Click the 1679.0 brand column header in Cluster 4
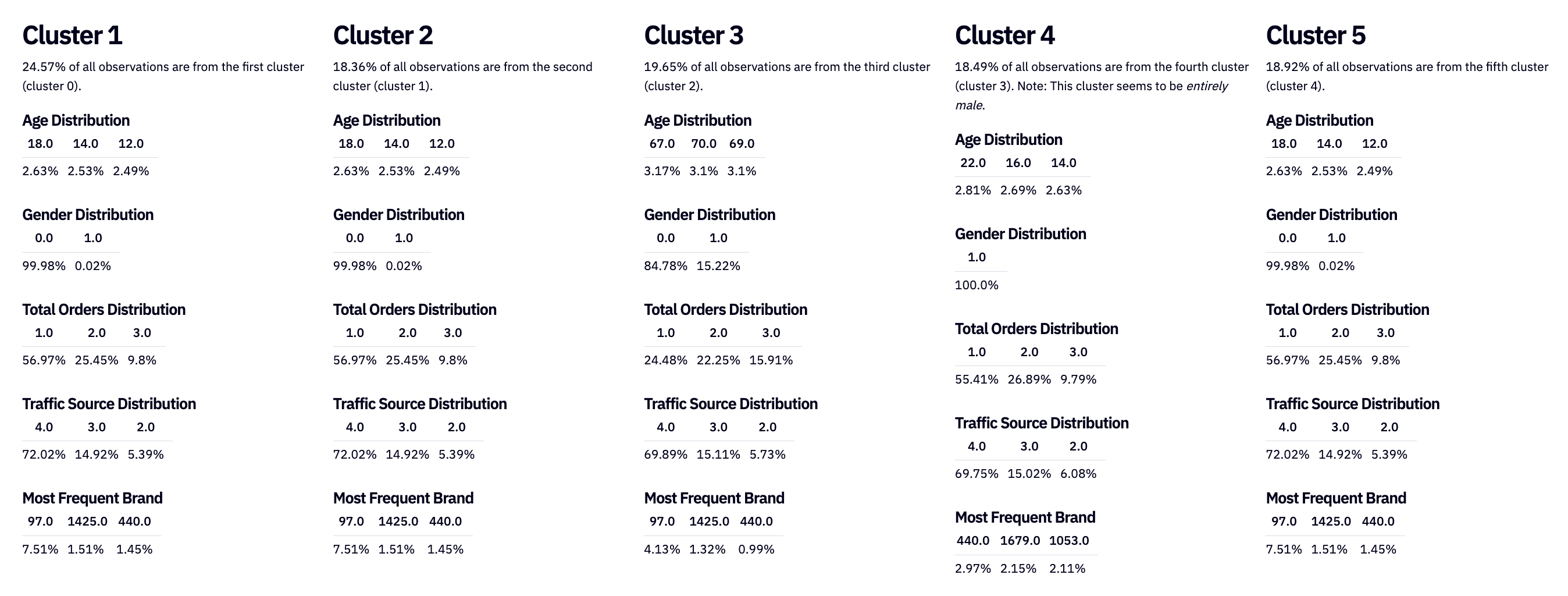Screen dimensions: 1568x596 click(1020, 541)
